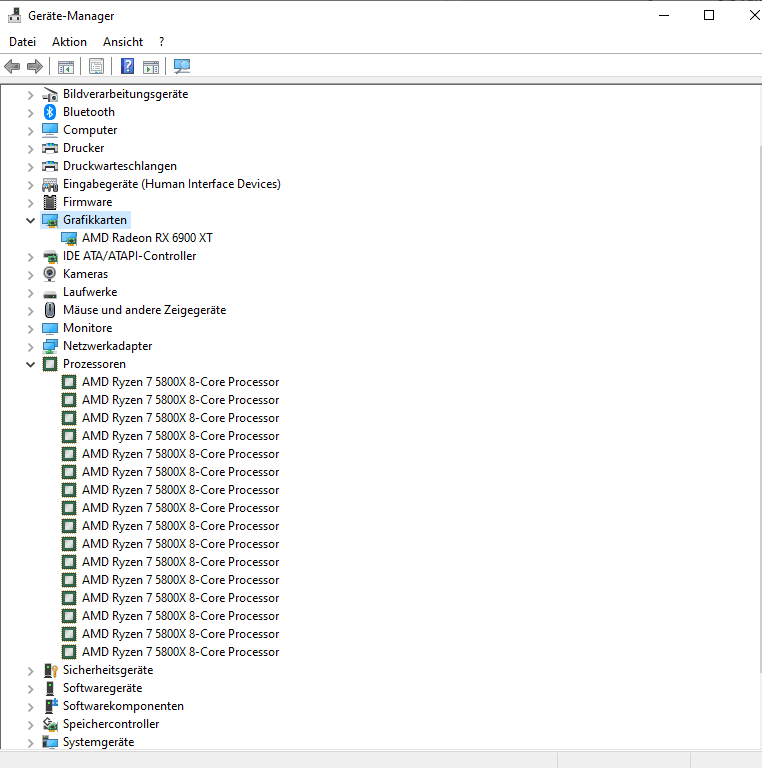Image resolution: width=762 pixels, height=768 pixels.
Task: Select the Speichercontroller label
Action: click(111, 724)
